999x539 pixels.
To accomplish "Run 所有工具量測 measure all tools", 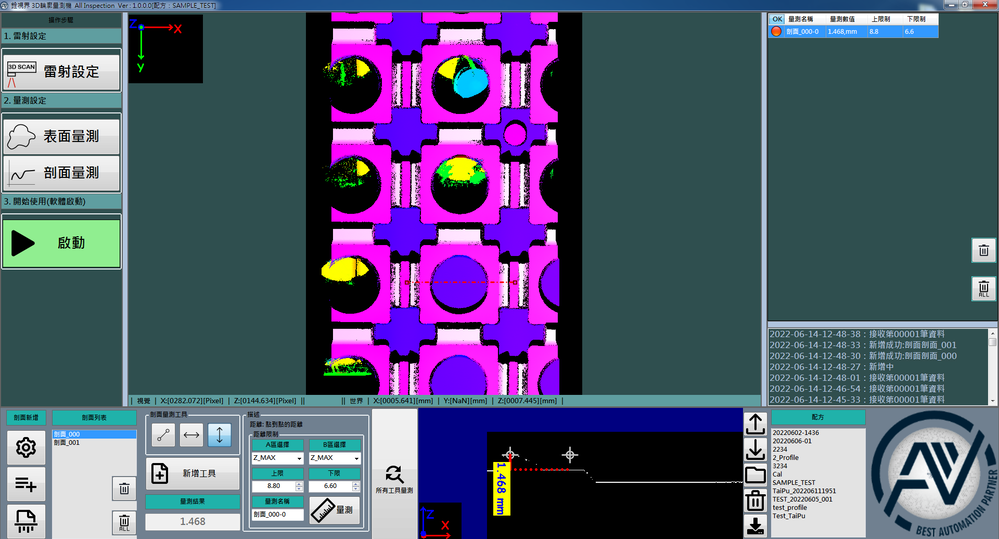I will click(394, 476).
